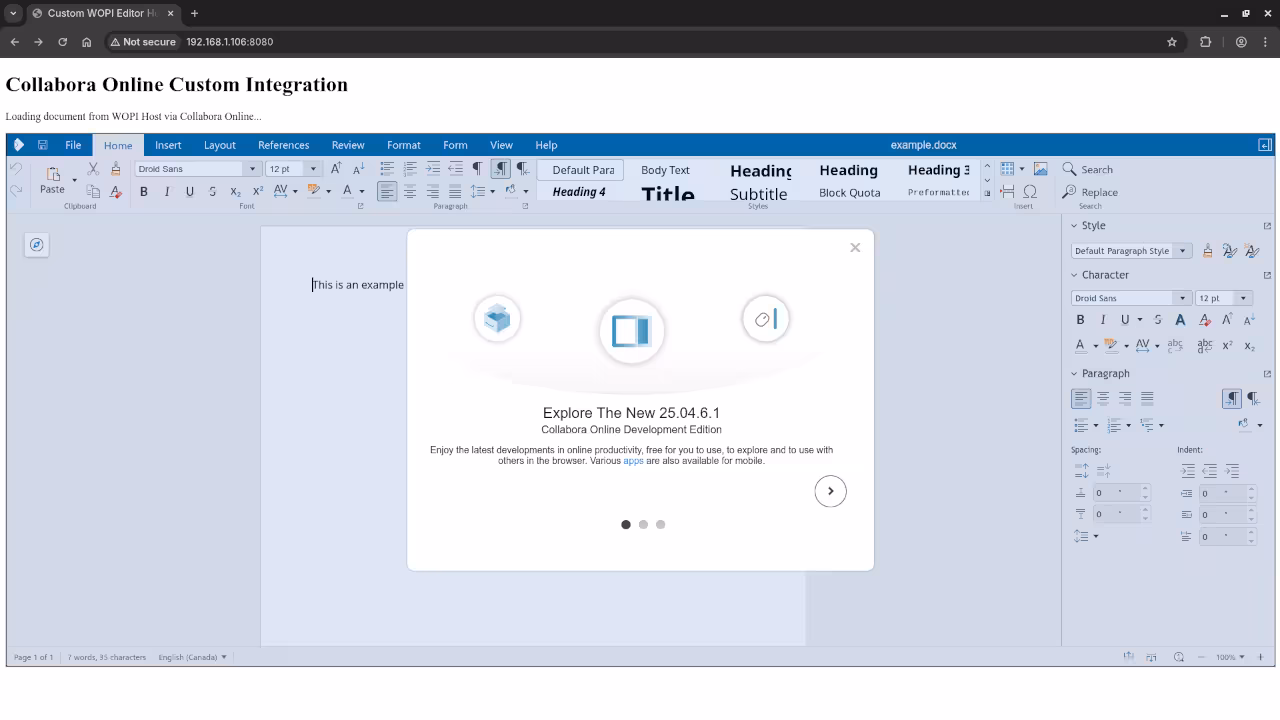Open Default Paragraph Style dropdown in sidebar

1183,251
